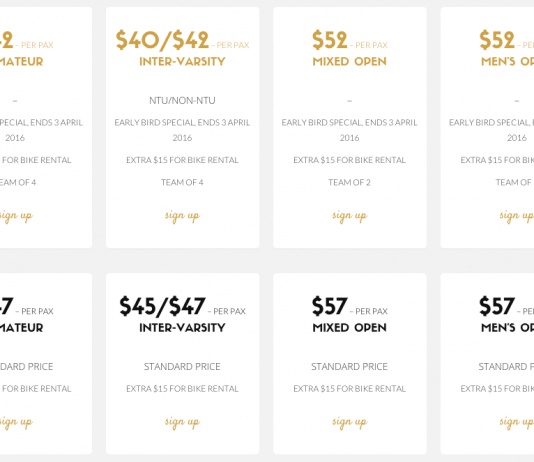Click the black $57 Mixed Open price
The width and height of the screenshot is (534, 462).
(x=330, y=306)
